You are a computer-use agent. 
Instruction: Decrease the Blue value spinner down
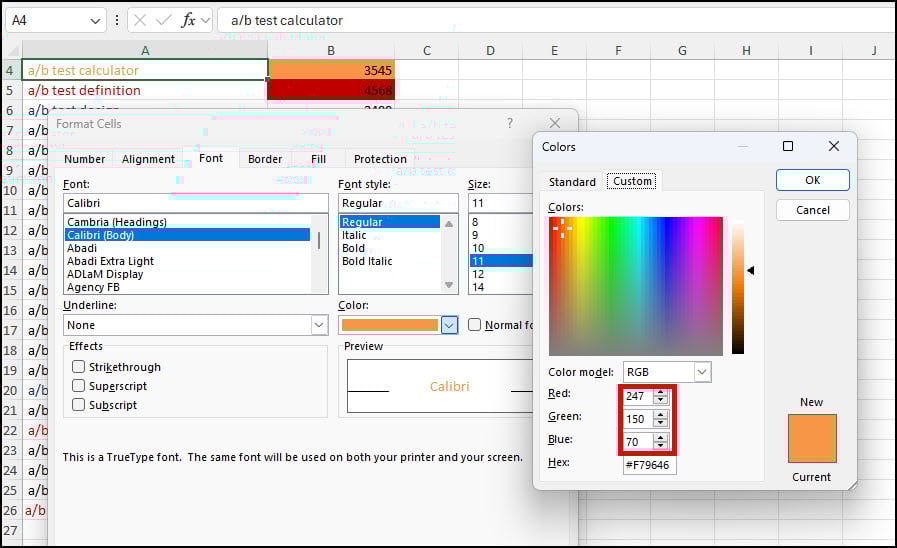tap(661, 445)
